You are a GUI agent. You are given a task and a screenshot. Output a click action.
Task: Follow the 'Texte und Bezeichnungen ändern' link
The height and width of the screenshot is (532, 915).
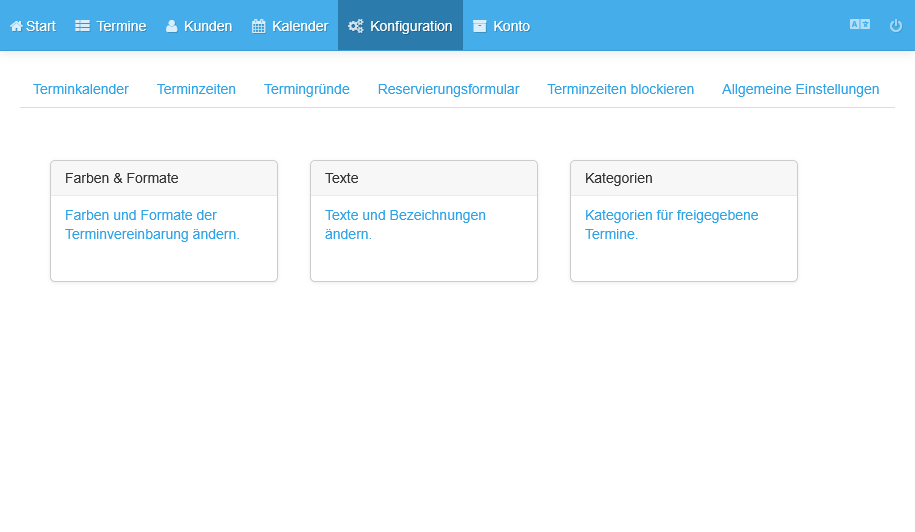pos(405,225)
